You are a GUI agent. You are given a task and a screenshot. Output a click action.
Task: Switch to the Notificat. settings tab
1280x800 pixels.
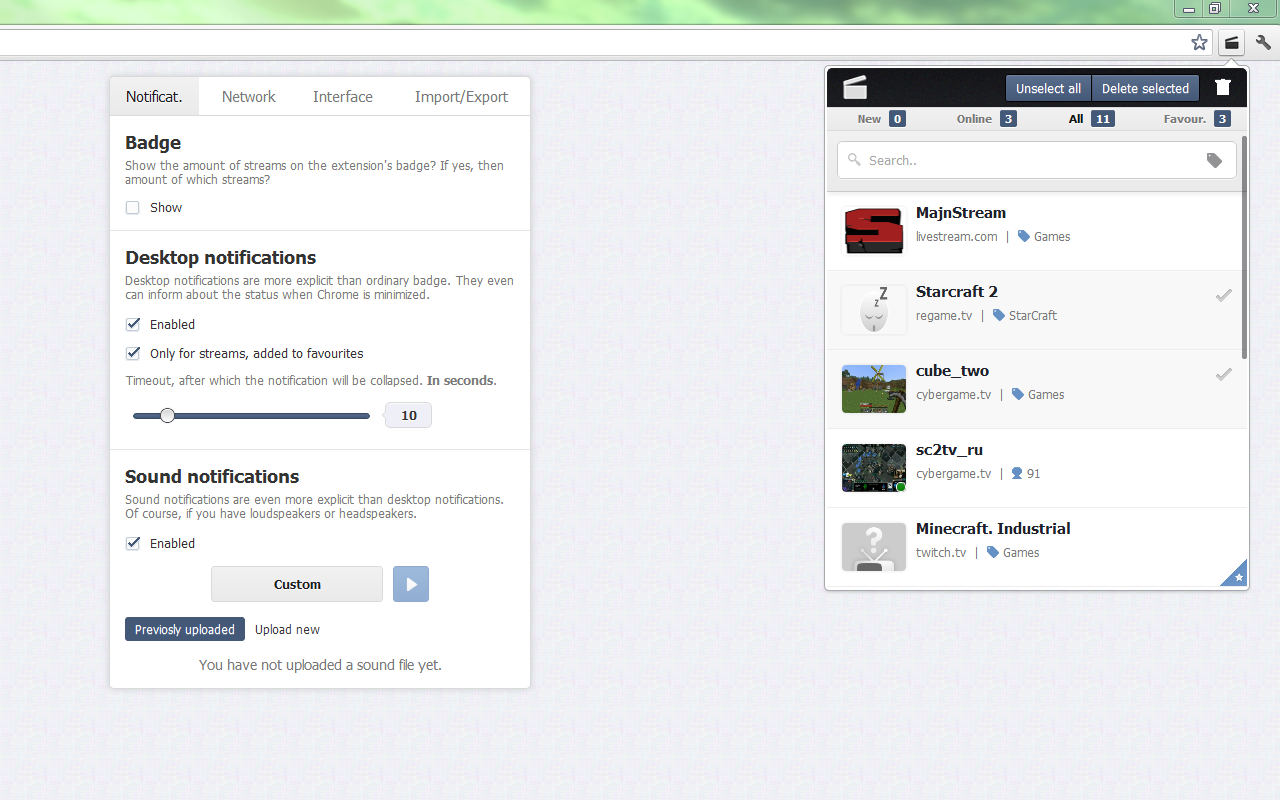pyautogui.click(x=154, y=97)
